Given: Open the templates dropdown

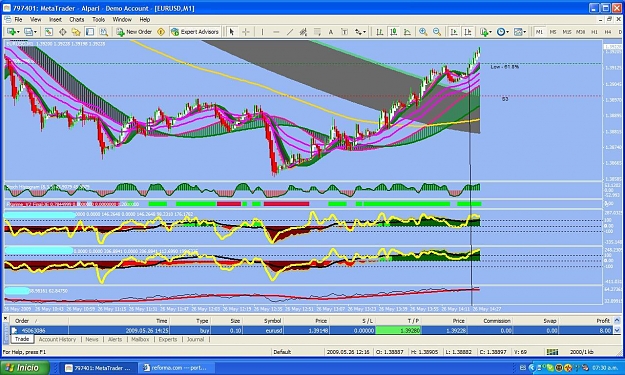Looking at the screenshot, I should click(520, 32).
